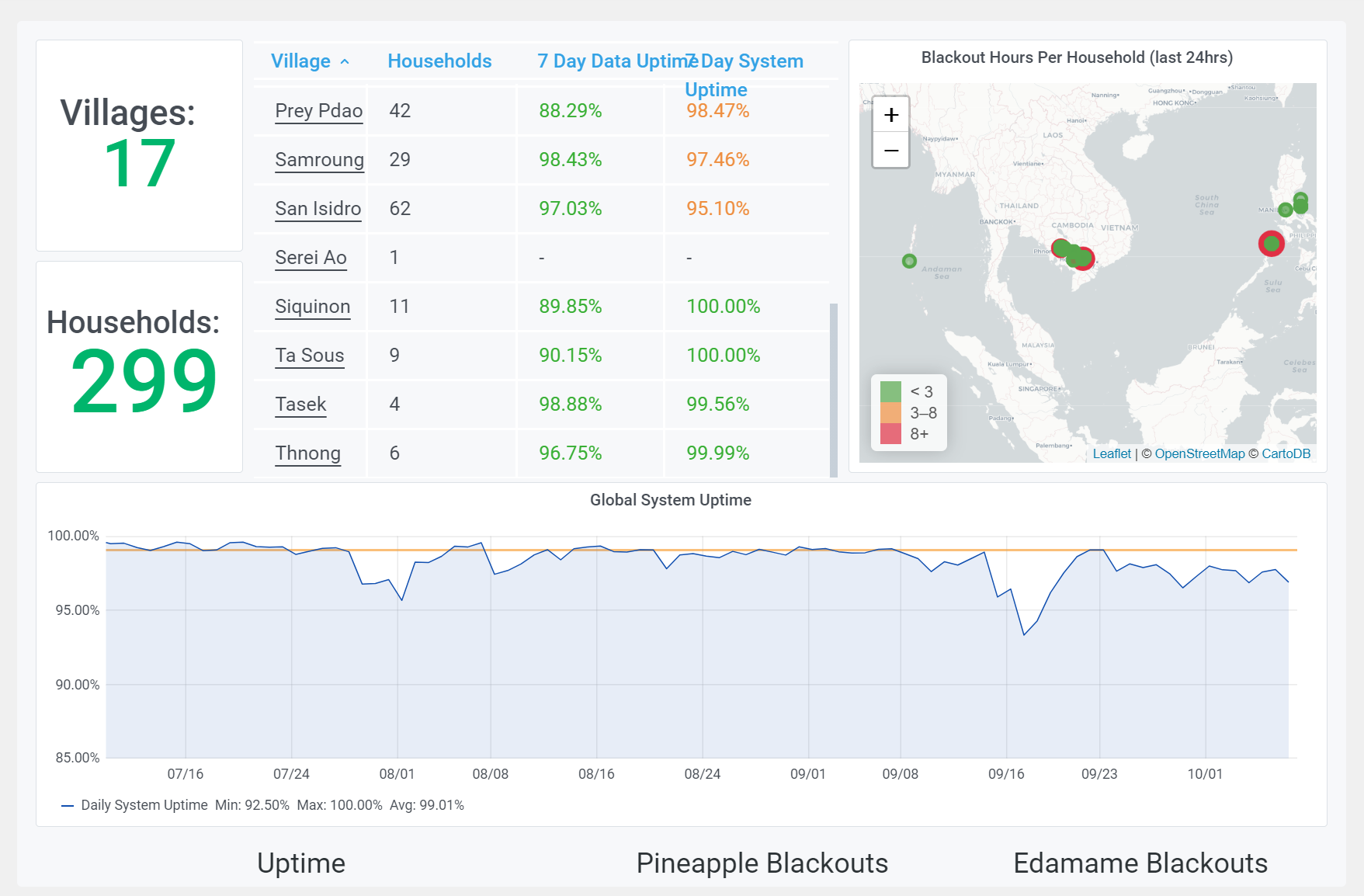Open the Serei Ao village link
This screenshot has width=1364, height=896.
[311, 258]
